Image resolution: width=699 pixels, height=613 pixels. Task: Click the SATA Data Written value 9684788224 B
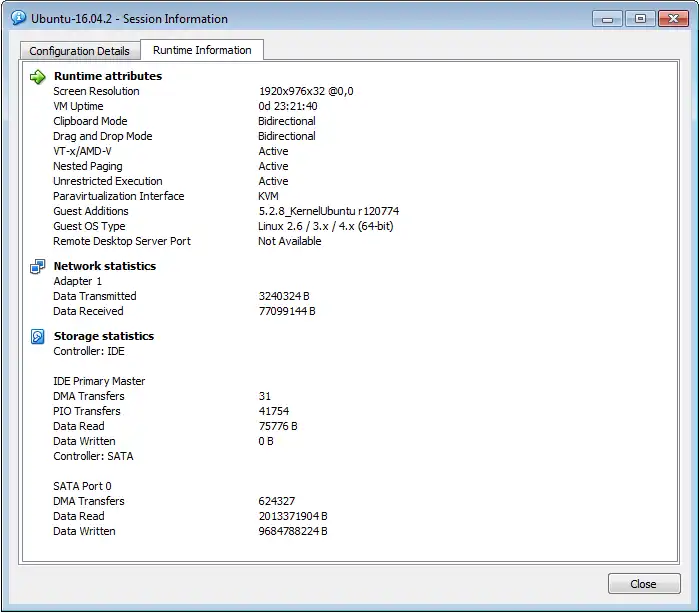(x=293, y=531)
